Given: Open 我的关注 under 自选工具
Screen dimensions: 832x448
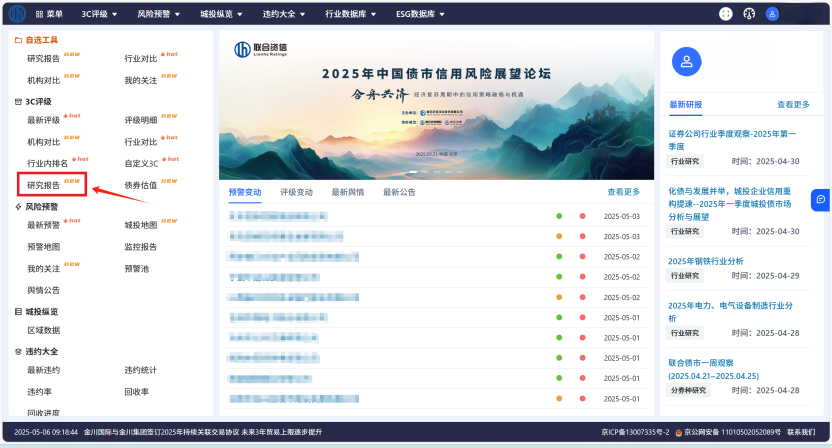Looking at the screenshot, I should (141, 80).
